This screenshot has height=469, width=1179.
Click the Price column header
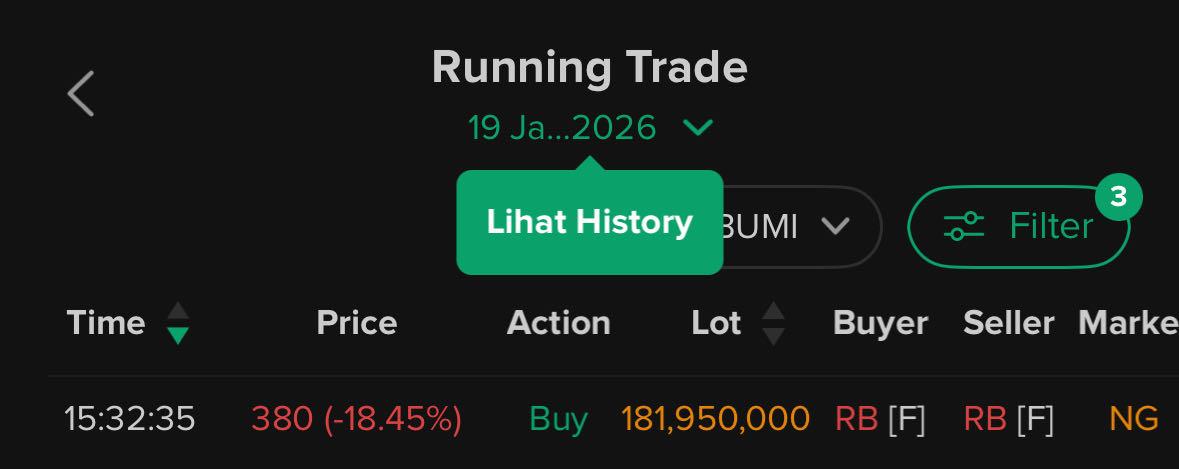click(356, 323)
